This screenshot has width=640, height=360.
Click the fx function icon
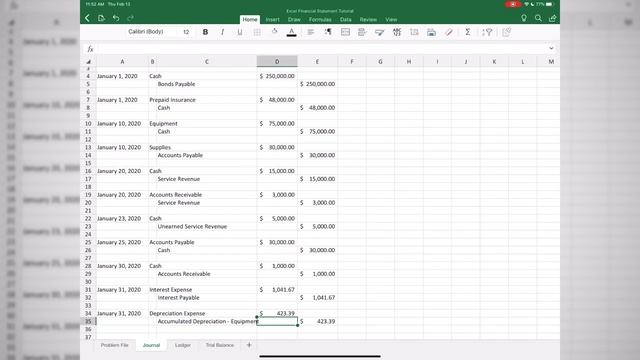pos(90,49)
